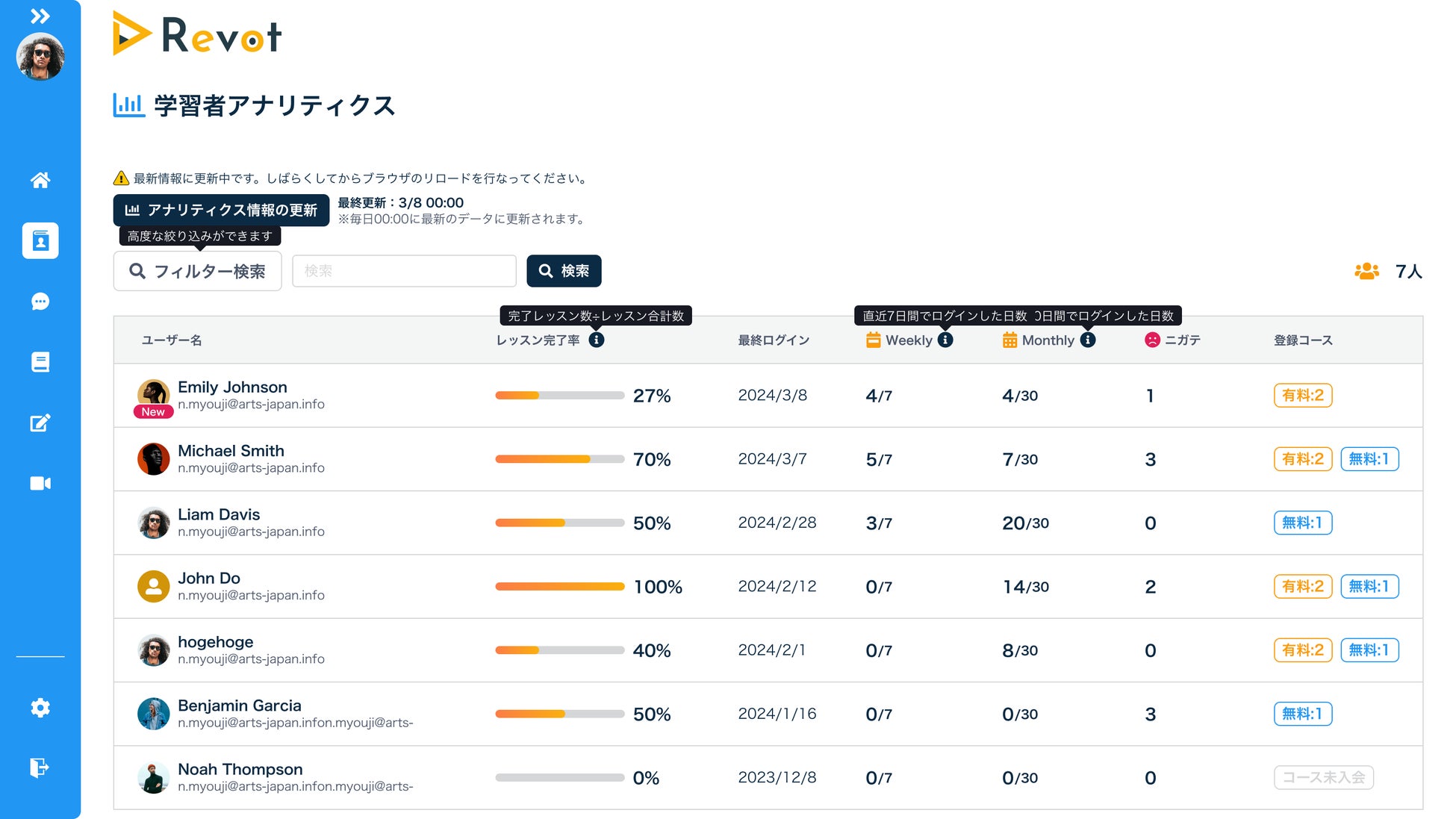1456x819 pixels.
Task: Click Michael Smith's 有料:2 course tag
Action: pyautogui.click(x=1302, y=459)
